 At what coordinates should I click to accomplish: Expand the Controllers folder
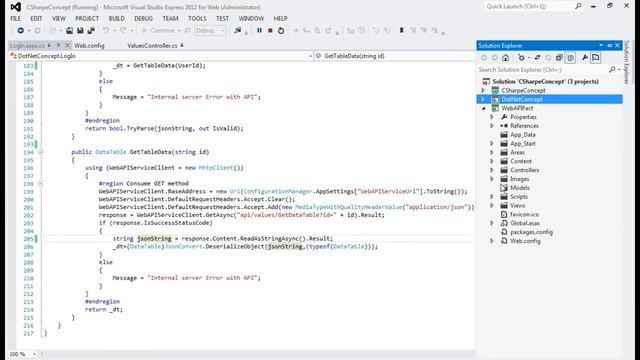(492, 170)
